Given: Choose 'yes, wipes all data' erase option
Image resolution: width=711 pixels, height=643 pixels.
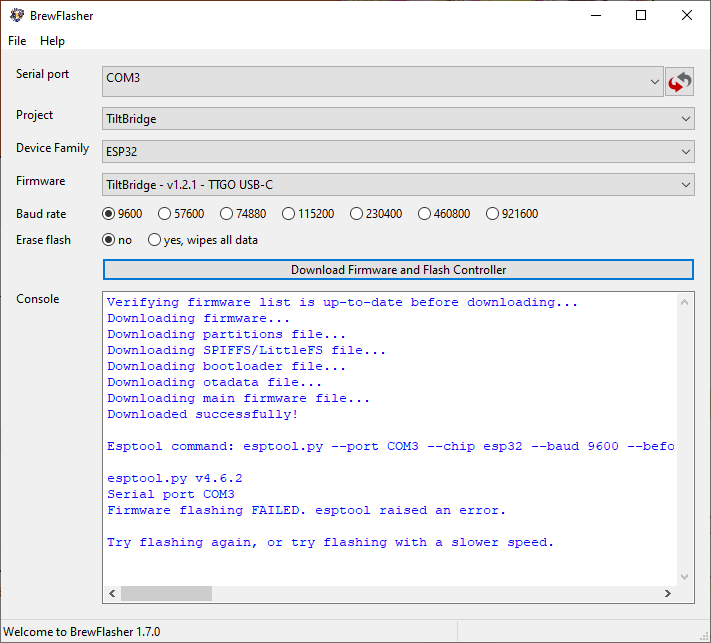Looking at the screenshot, I should point(203,240).
